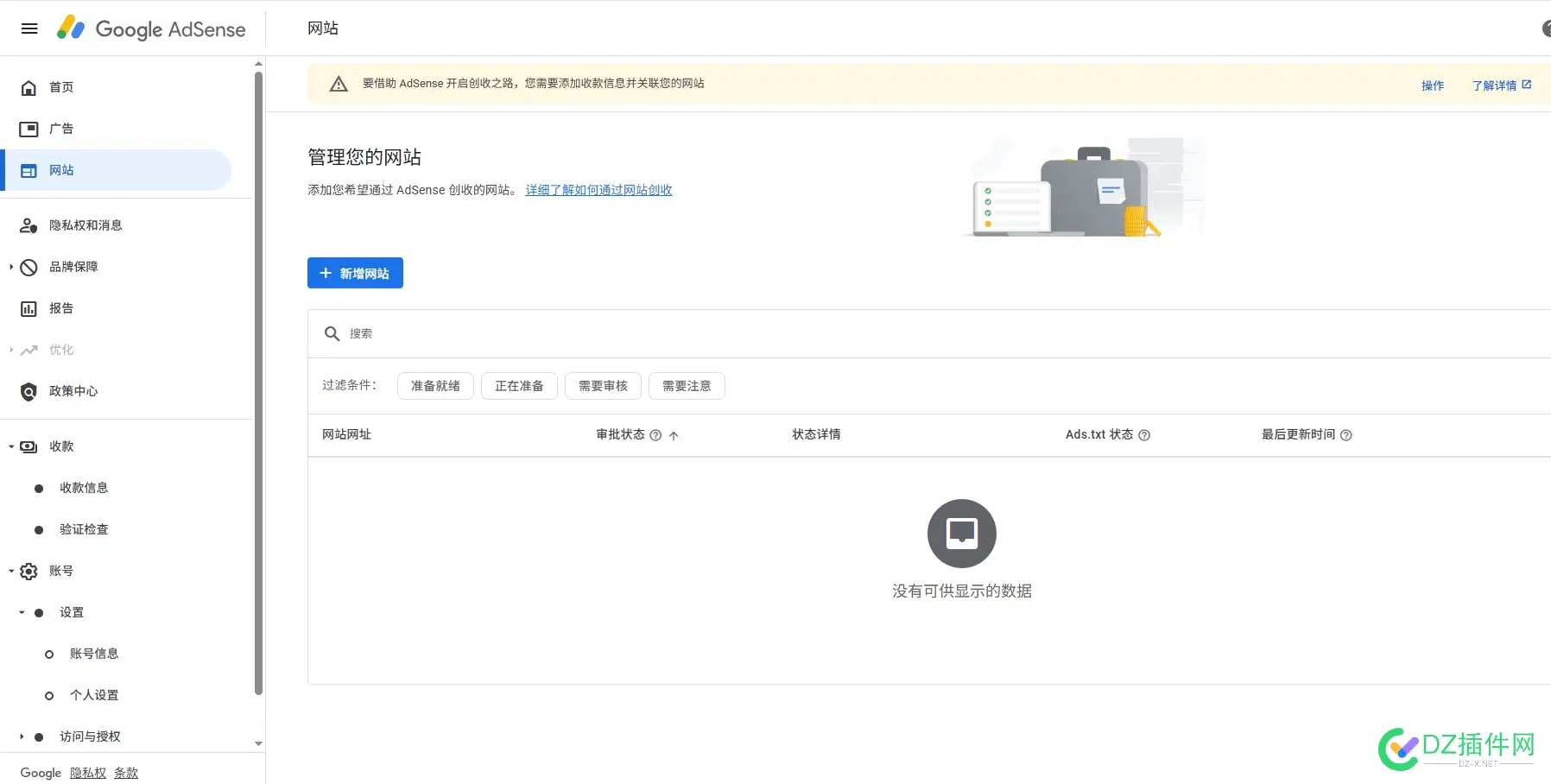Click the 新增网站 button
The image size is (1551, 784).
tap(355, 273)
